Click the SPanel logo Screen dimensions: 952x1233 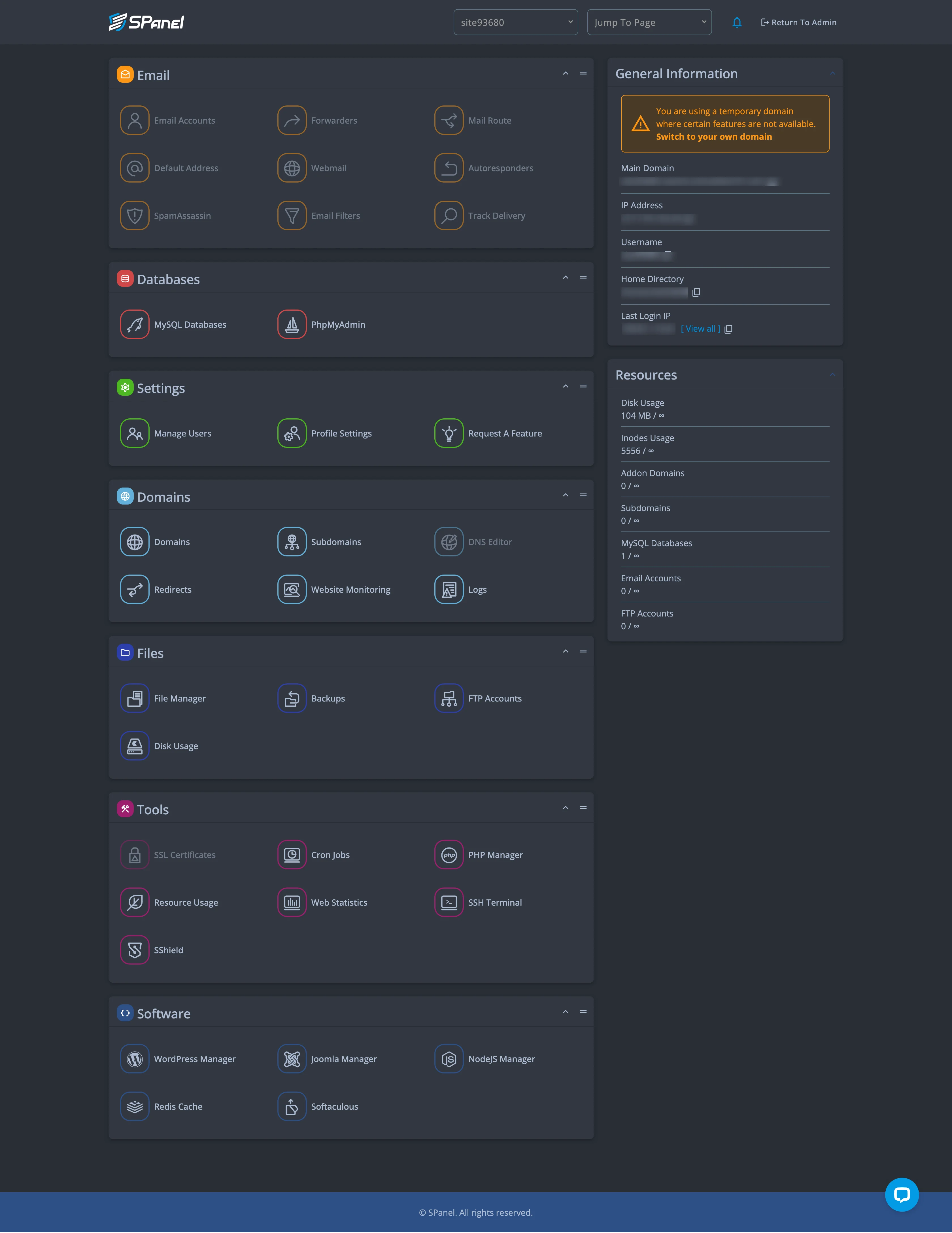pyautogui.click(x=146, y=22)
